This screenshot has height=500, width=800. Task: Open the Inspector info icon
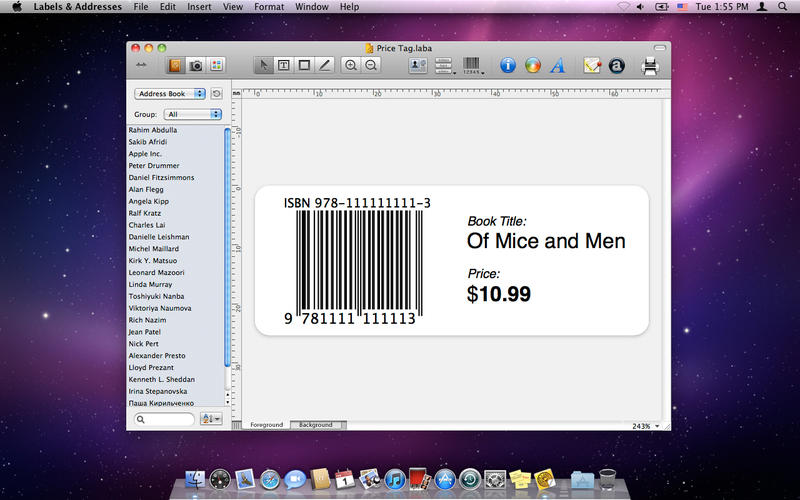508,65
